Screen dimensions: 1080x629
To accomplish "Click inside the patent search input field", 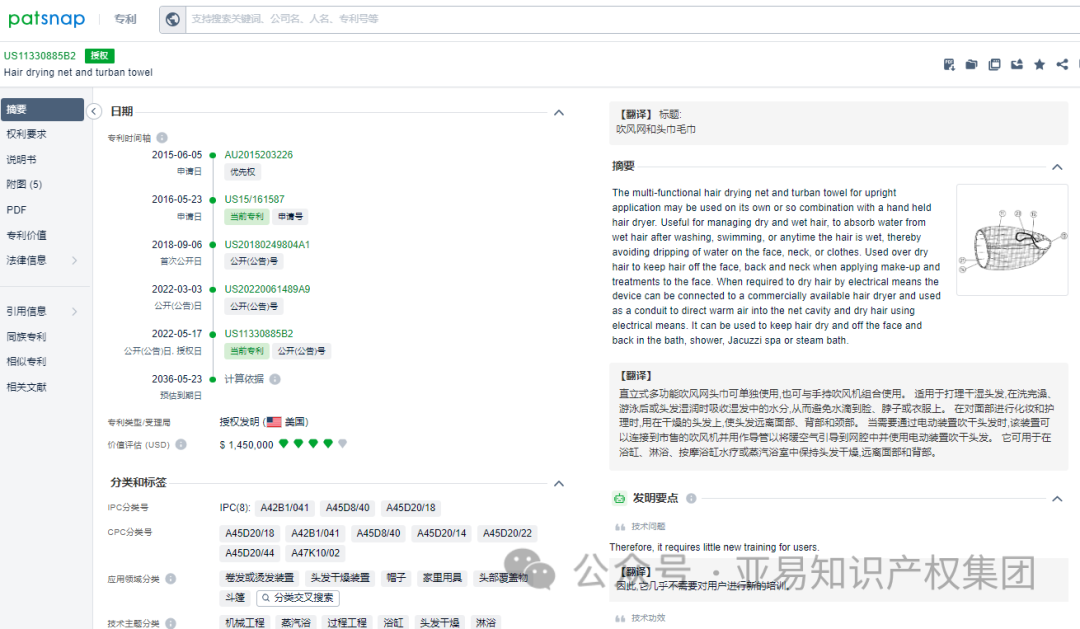I will [400, 19].
